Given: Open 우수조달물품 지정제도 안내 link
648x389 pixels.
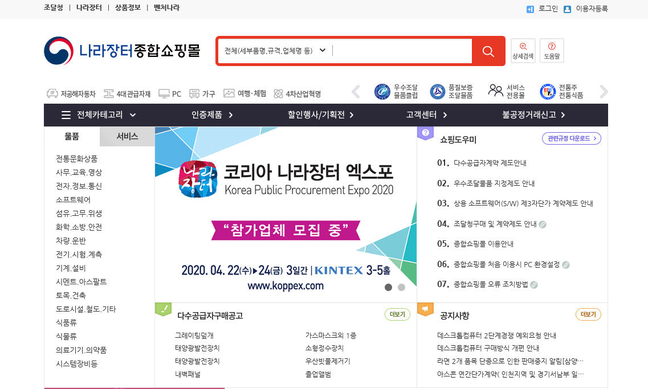Looking at the screenshot, I should tap(494, 184).
